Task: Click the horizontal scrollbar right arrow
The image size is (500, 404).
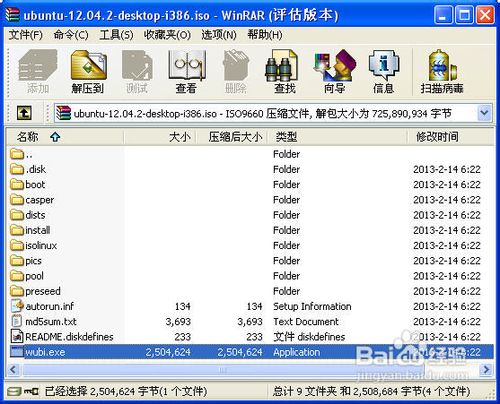Action: [x=486, y=369]
